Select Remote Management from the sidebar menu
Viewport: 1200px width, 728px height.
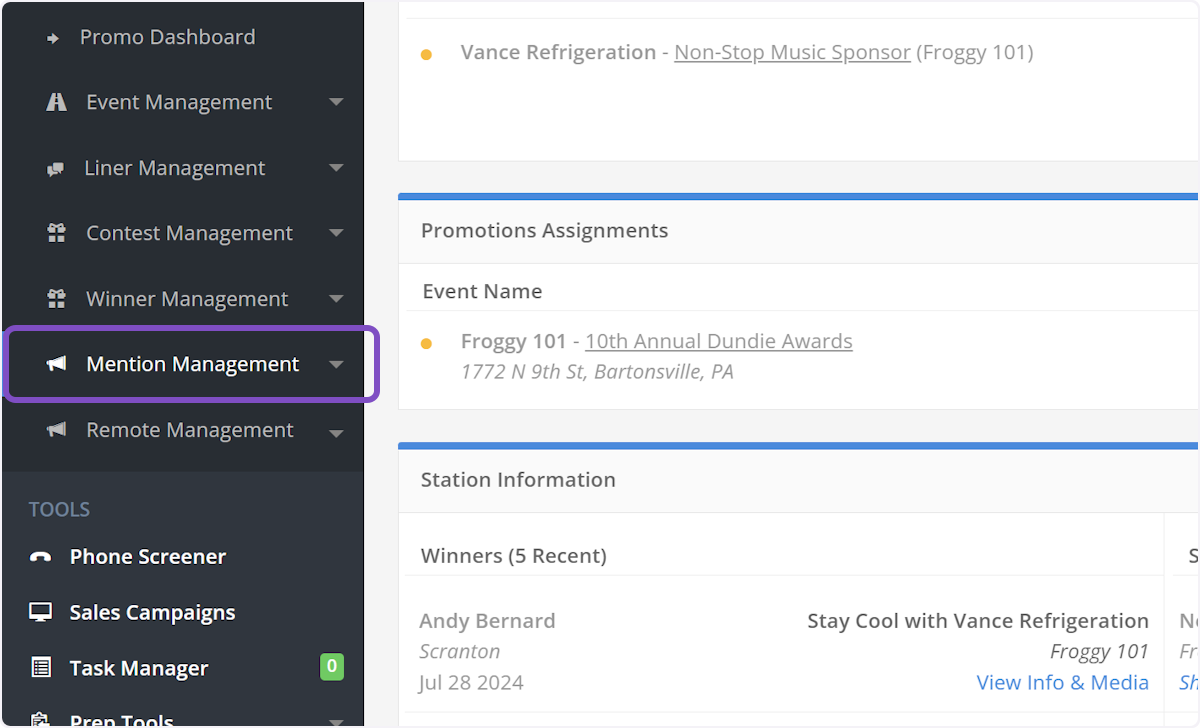191,429
